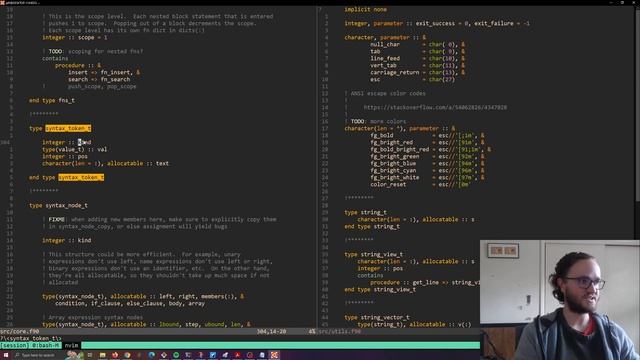Click the fg_bold color definition

click(427, 136)
